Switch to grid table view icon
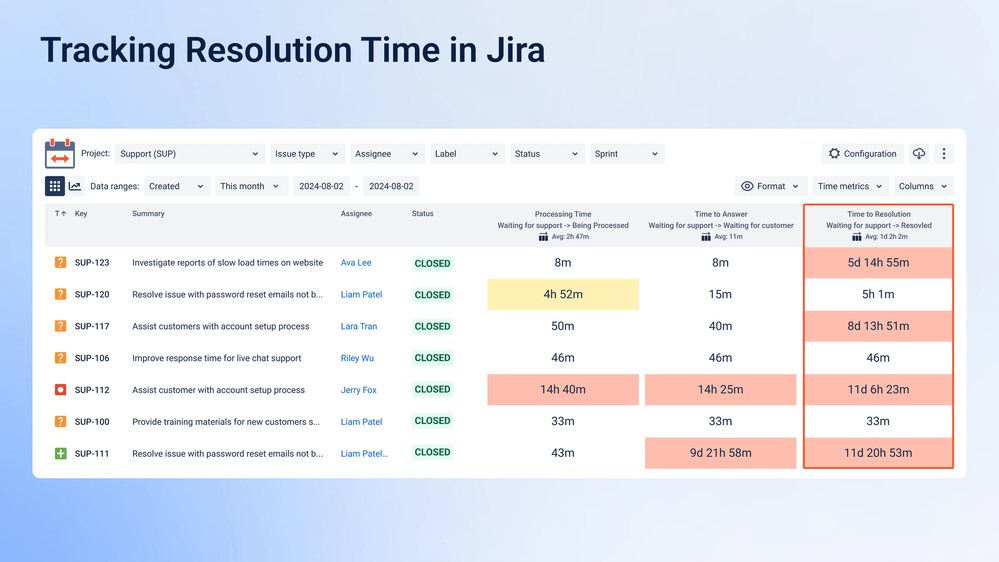This screenshot has width=999, height=562. [x=55, y=186]
